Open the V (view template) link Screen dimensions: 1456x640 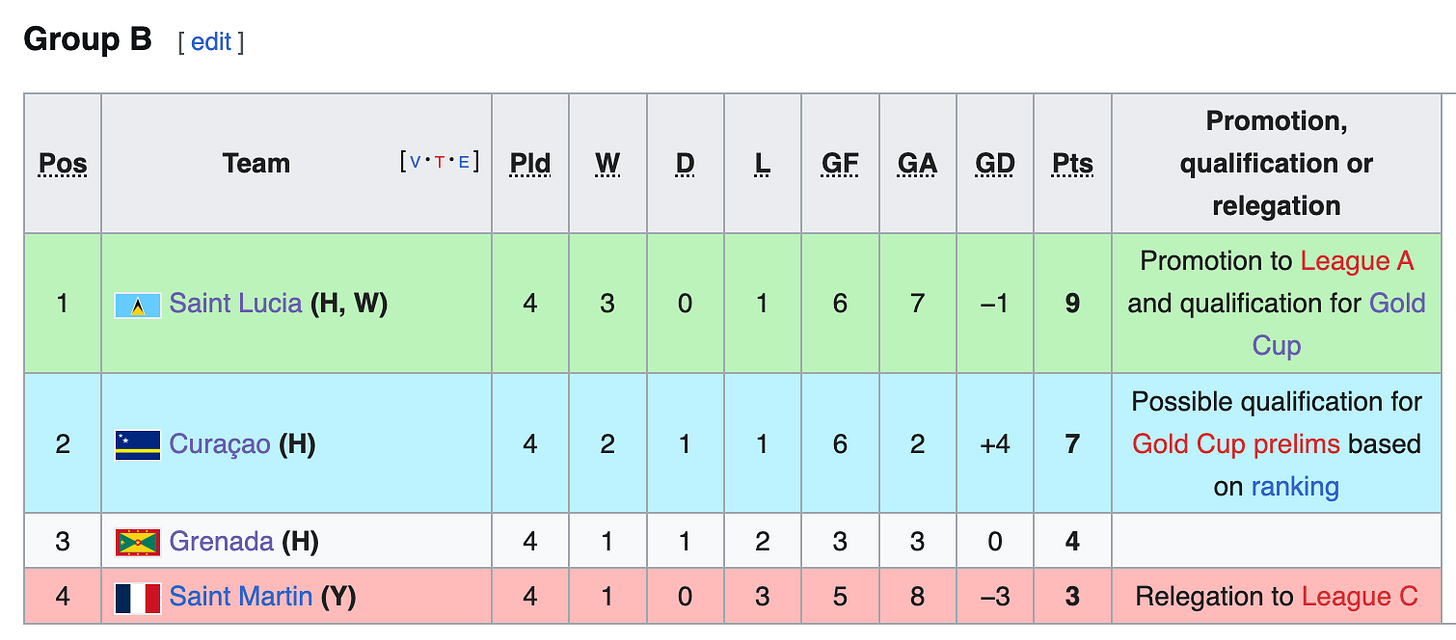(415, 162)
